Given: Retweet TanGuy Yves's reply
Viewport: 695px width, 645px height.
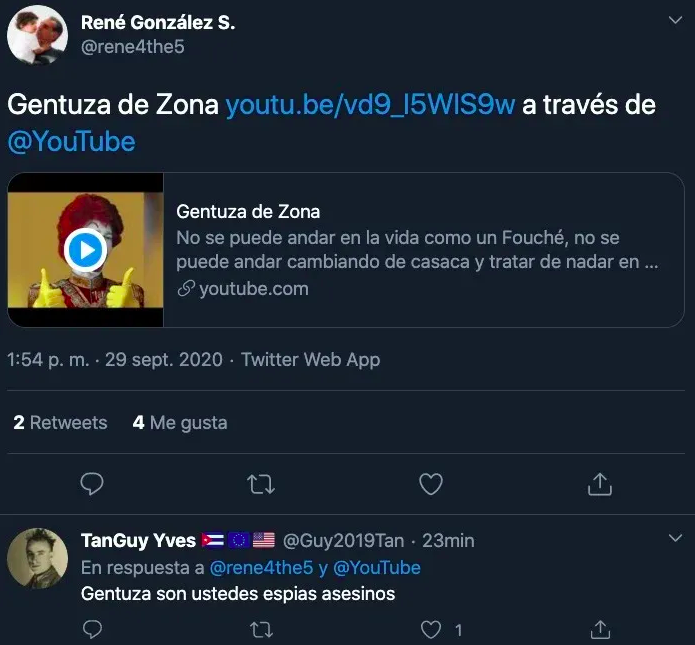Looking at the screenshot, I should (261, 629).
